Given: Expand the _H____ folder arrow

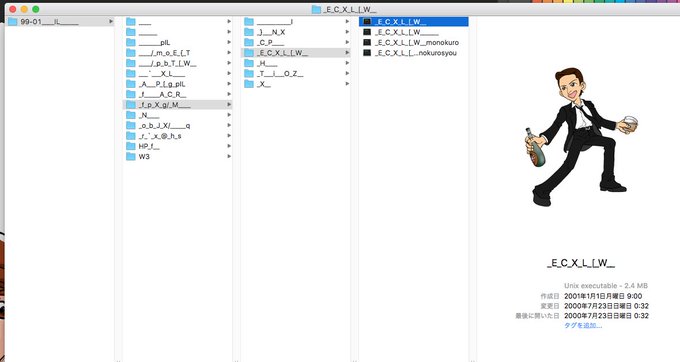Looking at the screenshot, I should click(347, 63).
